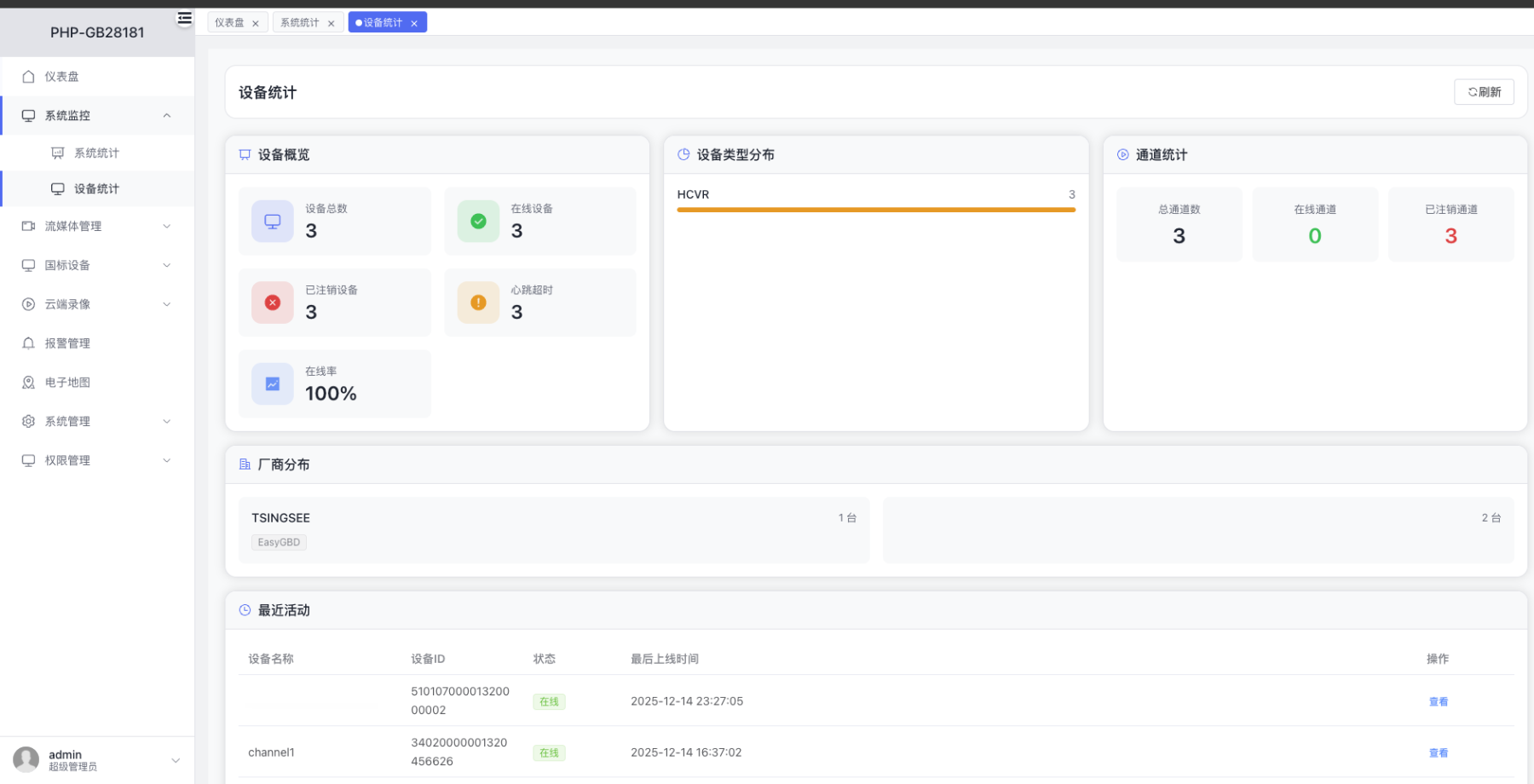The image size is (1534, 784).
Task: Click the HCVR orange progress bar
Action: [x=875, y=210]
